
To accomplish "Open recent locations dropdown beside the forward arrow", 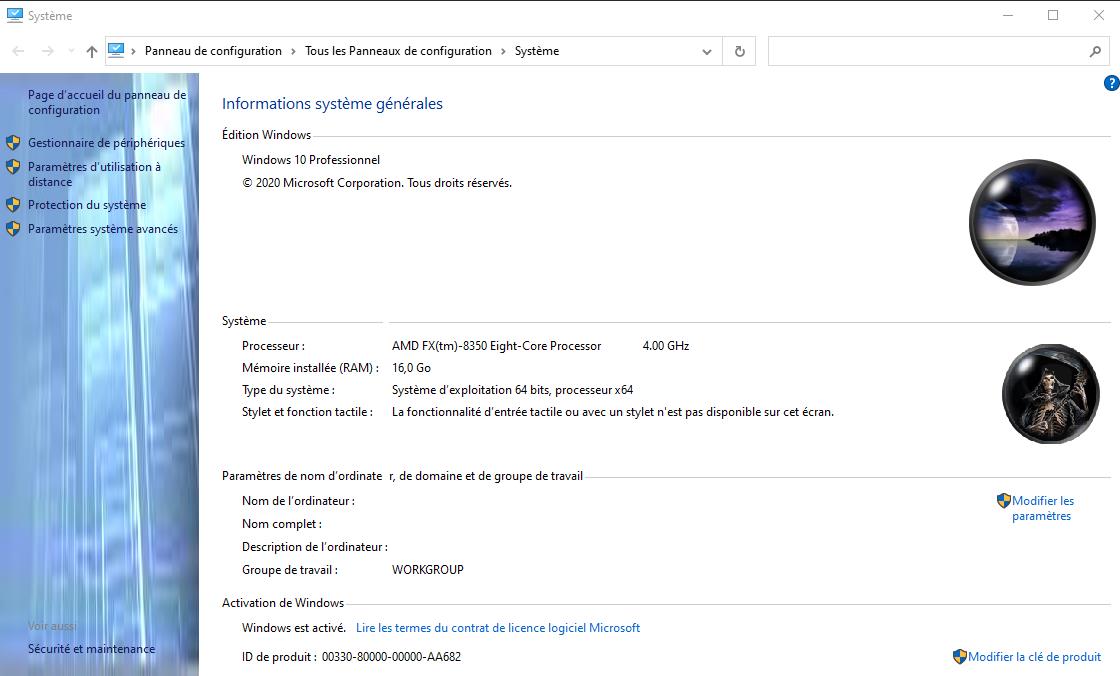I will [x=71, y=51].
